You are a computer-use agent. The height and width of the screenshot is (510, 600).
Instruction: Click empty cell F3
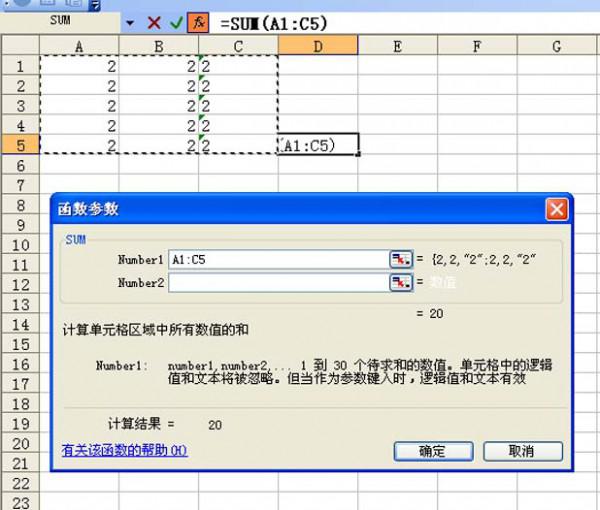click(477, 106)
